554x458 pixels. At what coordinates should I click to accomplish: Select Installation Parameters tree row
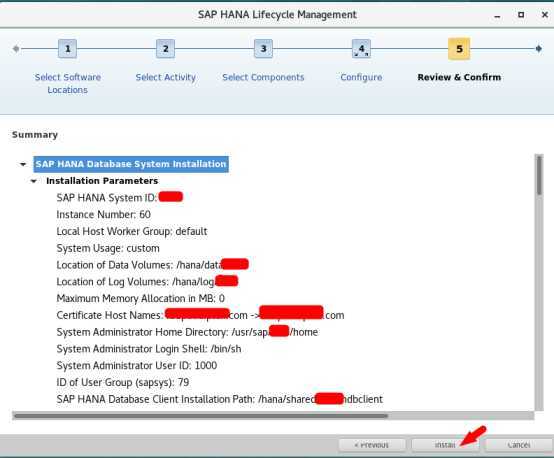coord(102,181)
